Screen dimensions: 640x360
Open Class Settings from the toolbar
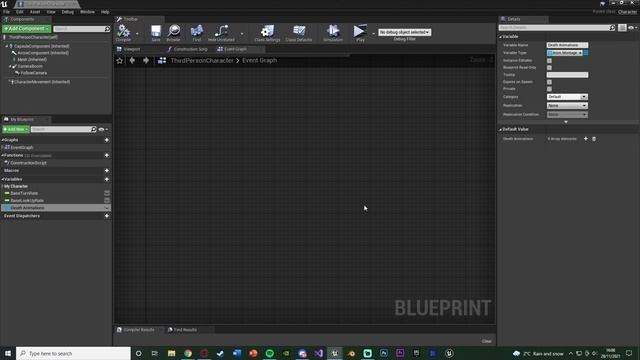click(267, 32)
